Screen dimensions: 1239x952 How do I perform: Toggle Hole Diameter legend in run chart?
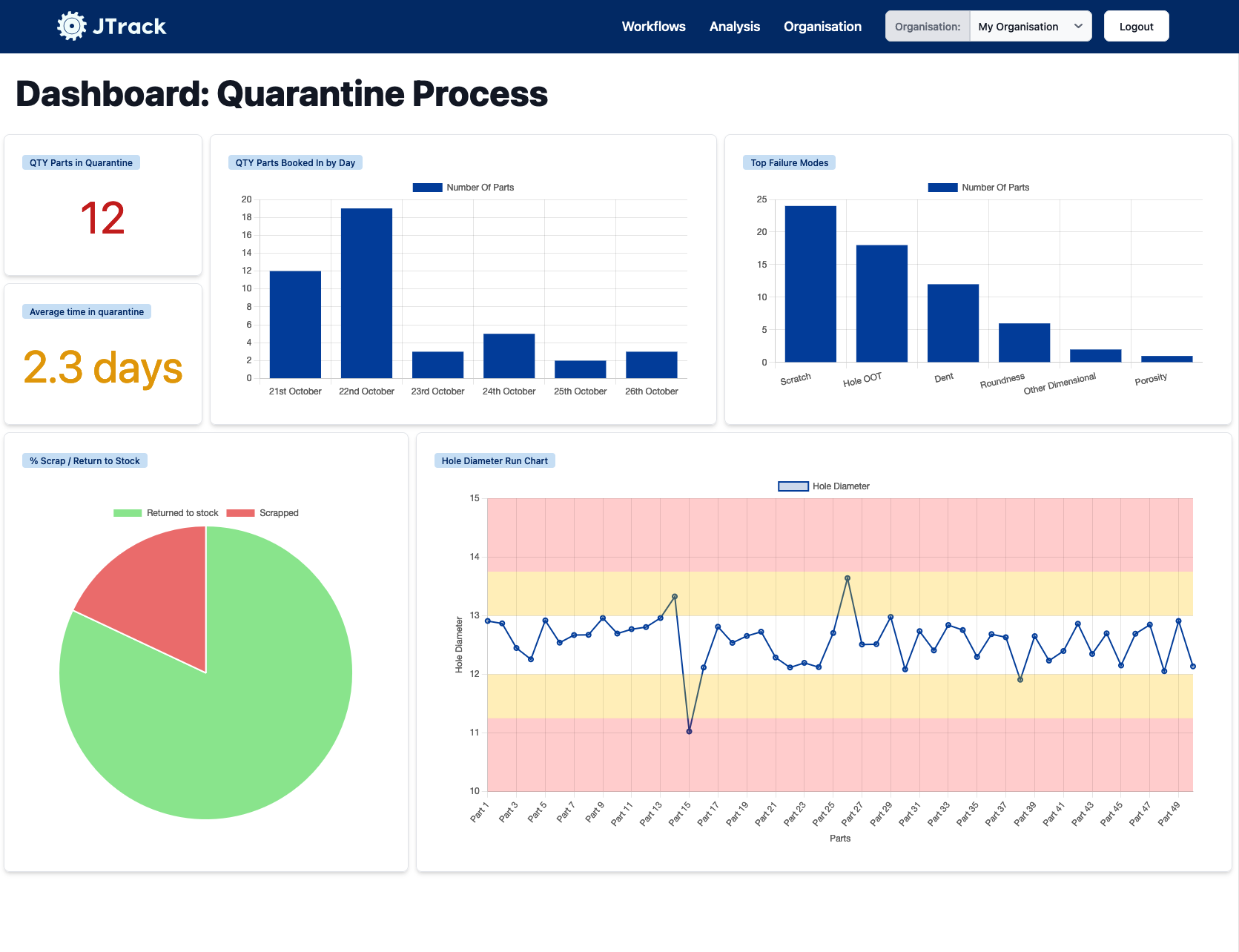824,486
